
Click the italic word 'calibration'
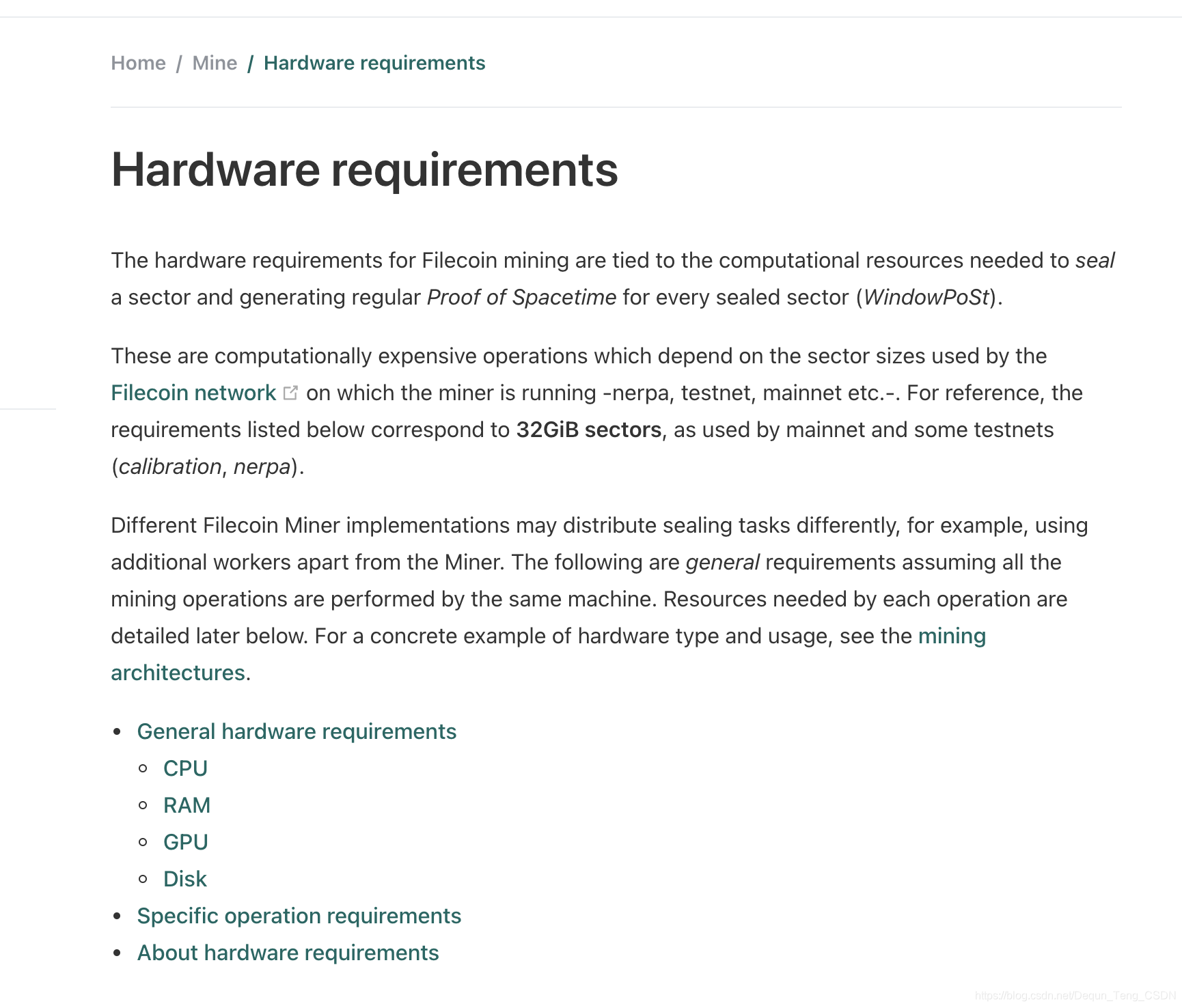pyautogui.click(x=170, y=466)
